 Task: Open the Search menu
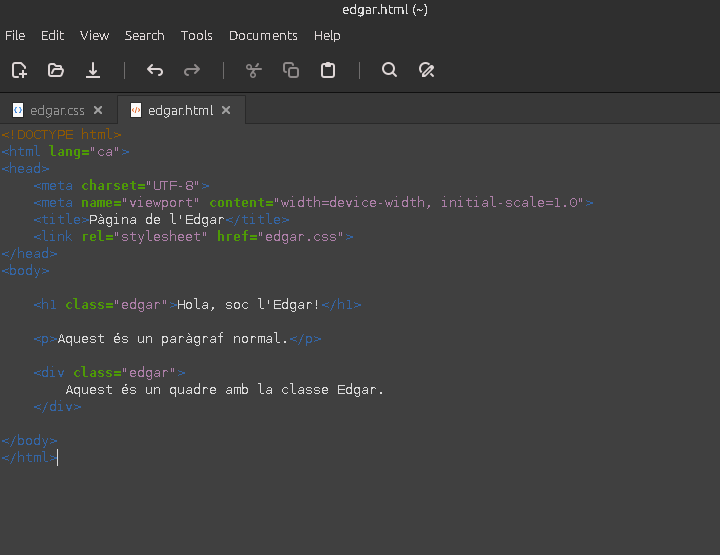pyautogui.click(x=144, y=35)
